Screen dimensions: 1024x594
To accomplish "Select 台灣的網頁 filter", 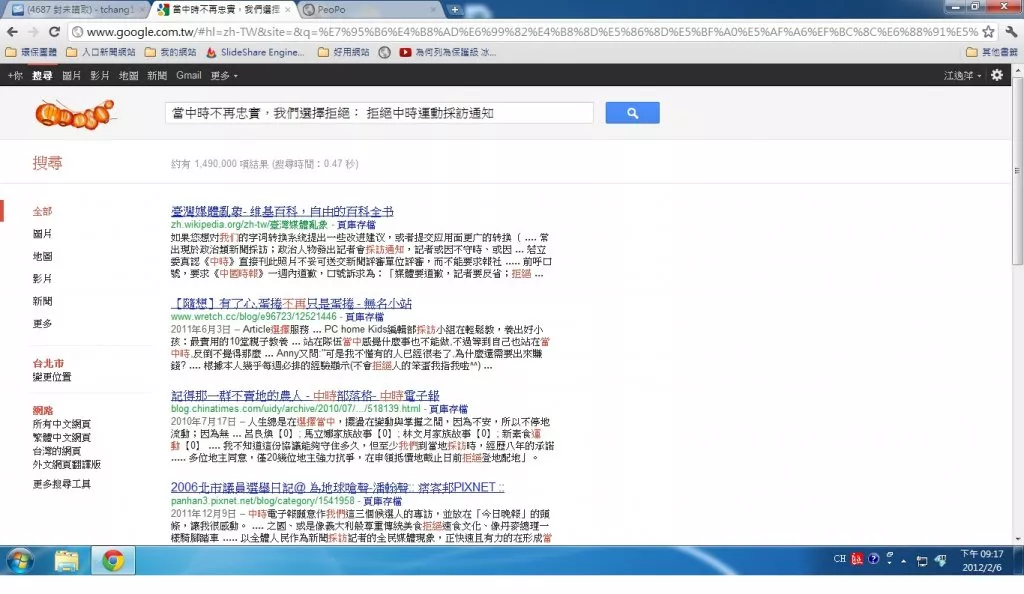I will [x=57, y=451].
